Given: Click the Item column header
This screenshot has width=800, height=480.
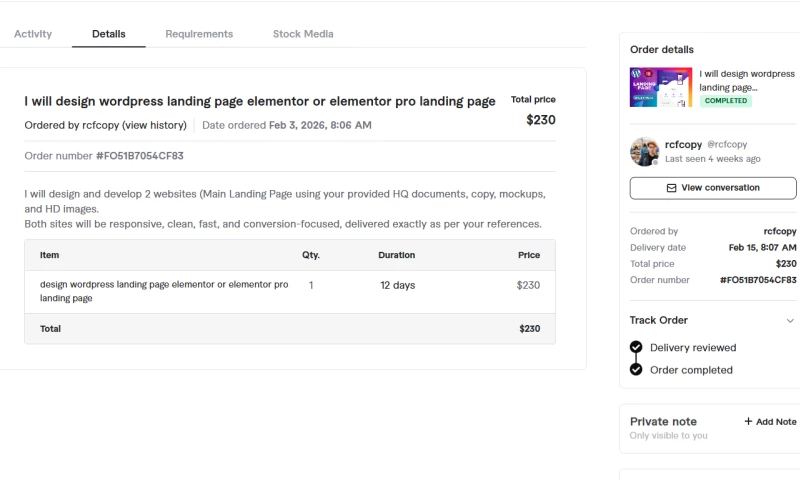Looking at the screenshot, I should tap(49, 255).
